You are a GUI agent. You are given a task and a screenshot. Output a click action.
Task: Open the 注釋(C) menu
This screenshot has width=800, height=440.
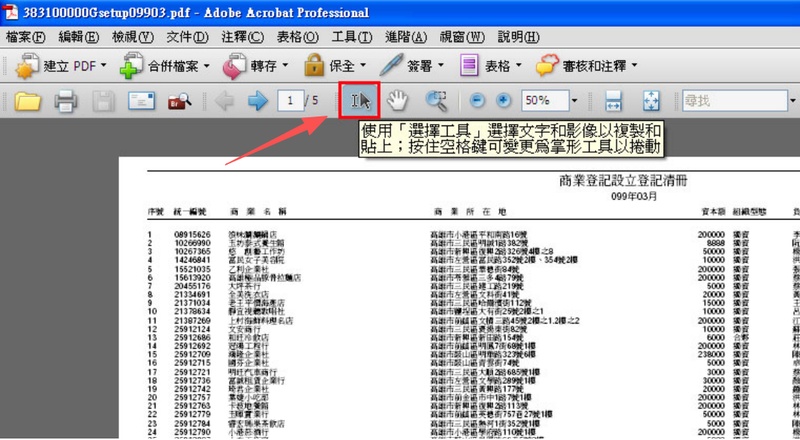[243, 37]
